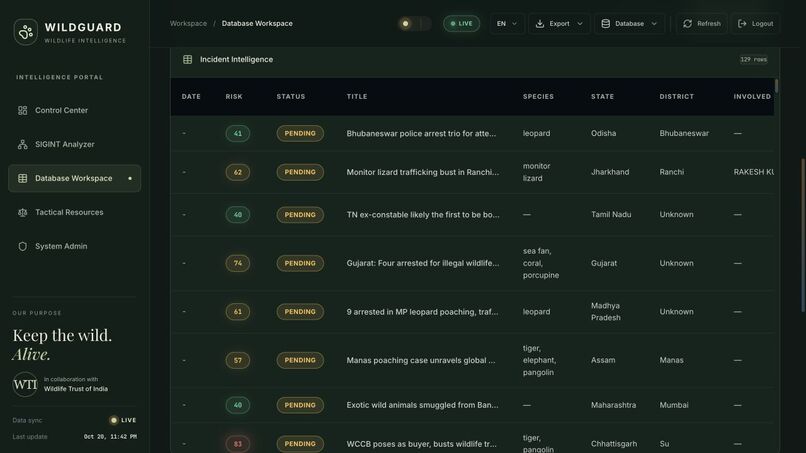Sort by the DATE column header
The width and height of the screenshot is (806, 453).
coord(191,97)
